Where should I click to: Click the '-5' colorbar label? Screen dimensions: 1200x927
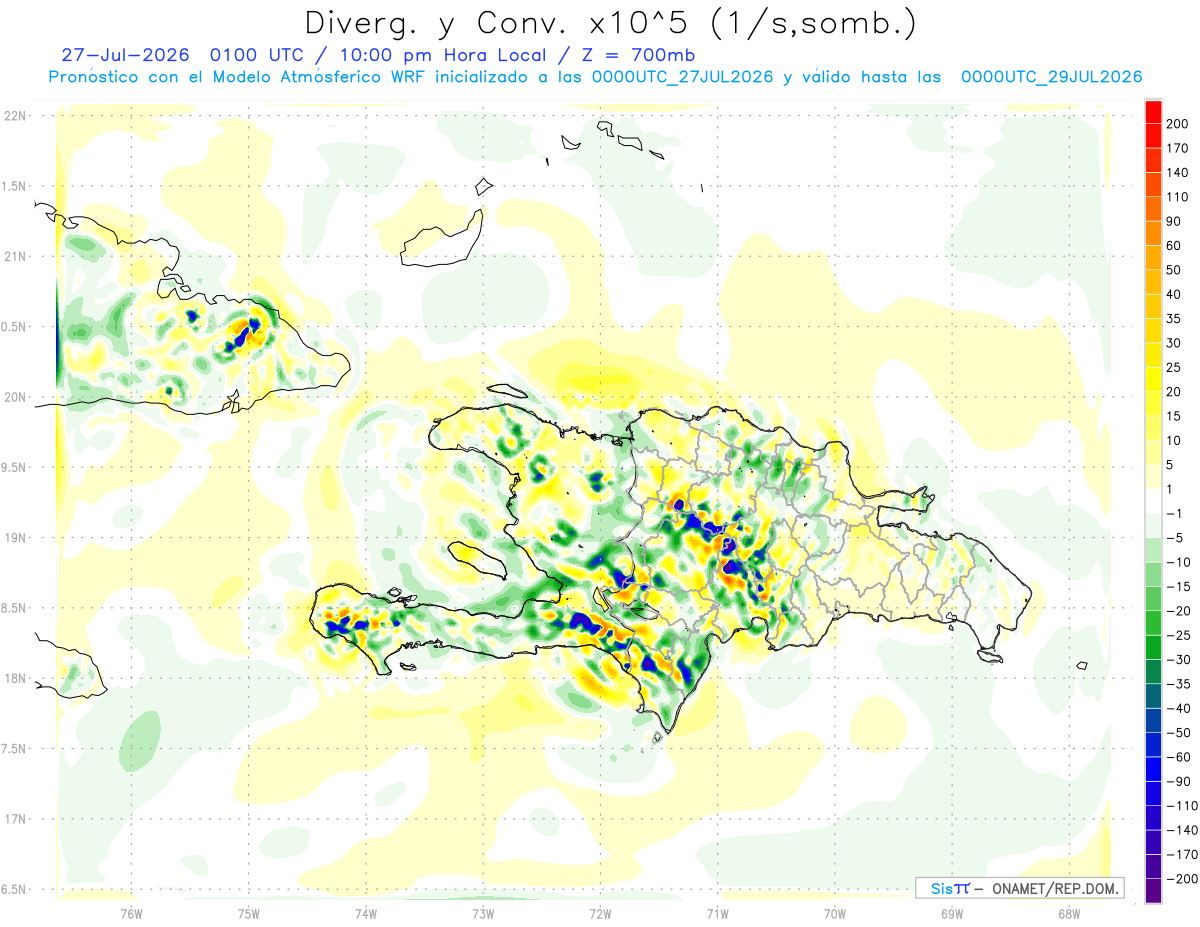(x=1174, y=538)
